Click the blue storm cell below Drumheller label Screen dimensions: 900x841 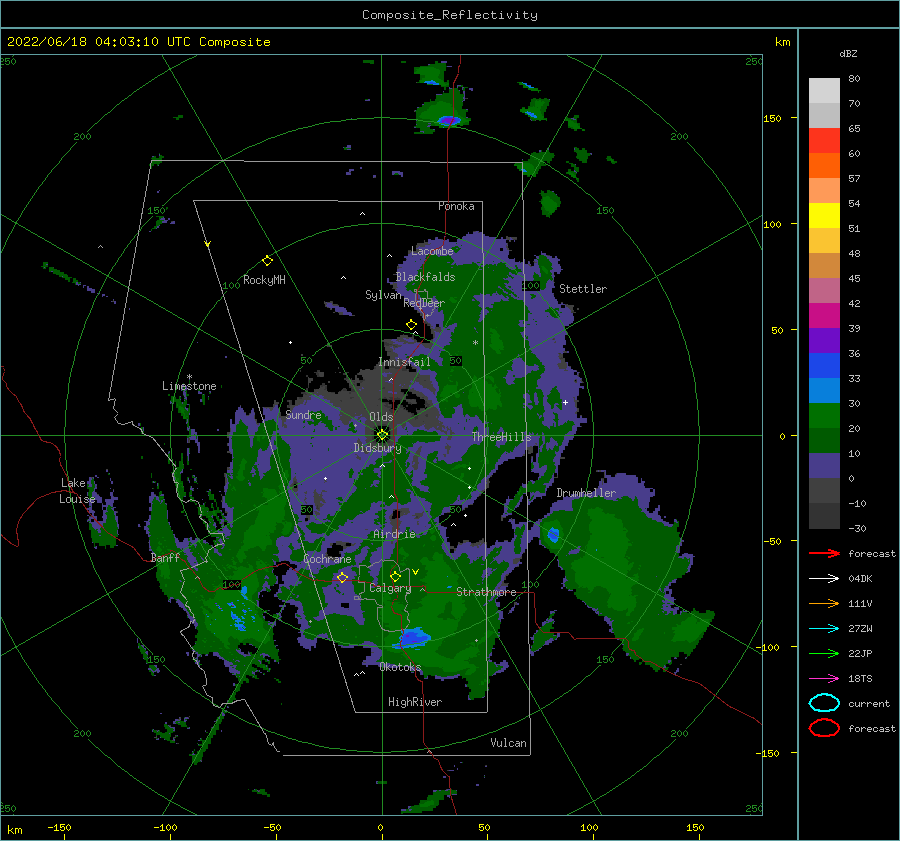tap(553, 535)
